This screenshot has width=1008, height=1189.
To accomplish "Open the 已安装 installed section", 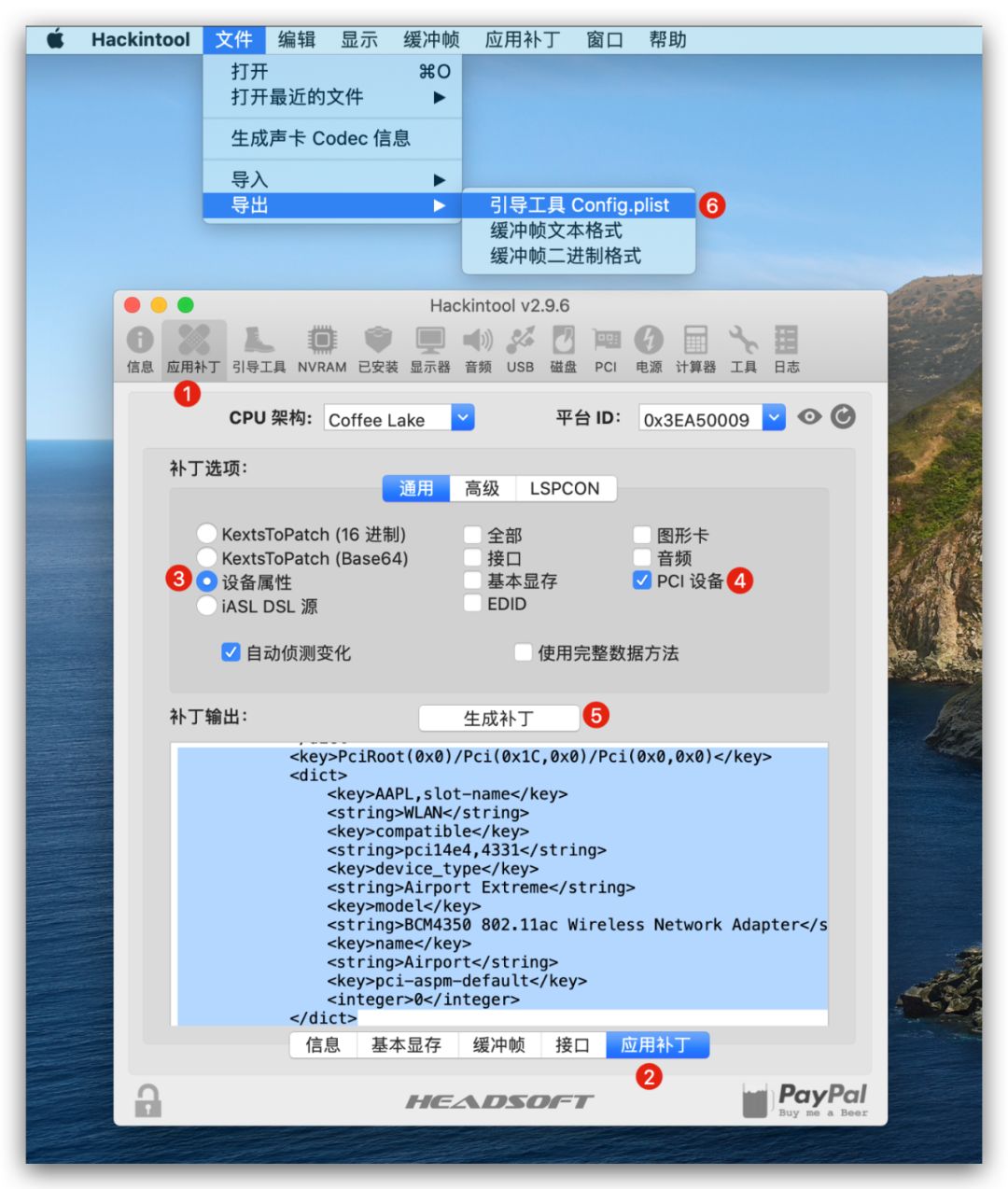I will coord(378,349).
